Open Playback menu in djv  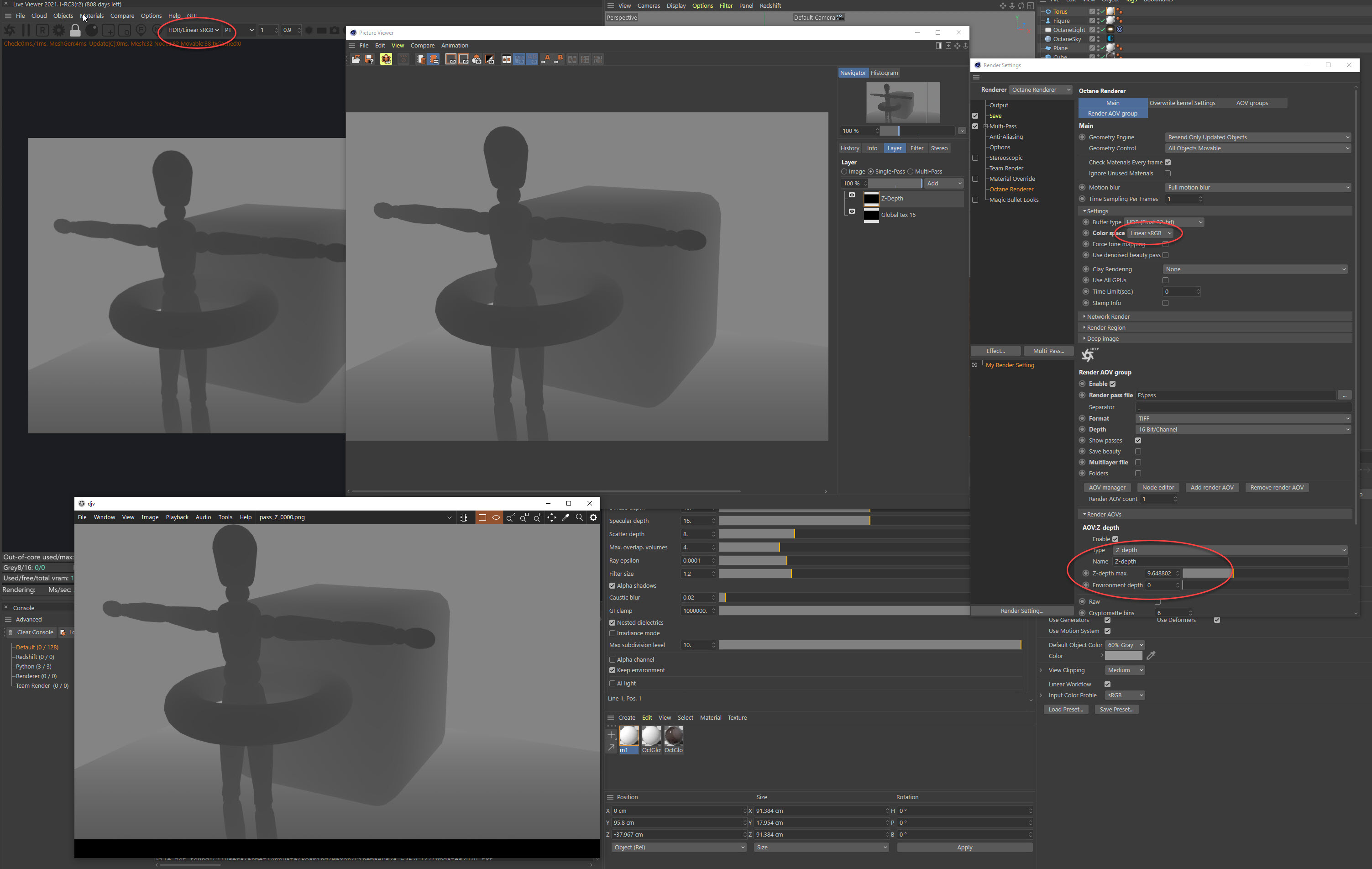(x=177, y=517)
